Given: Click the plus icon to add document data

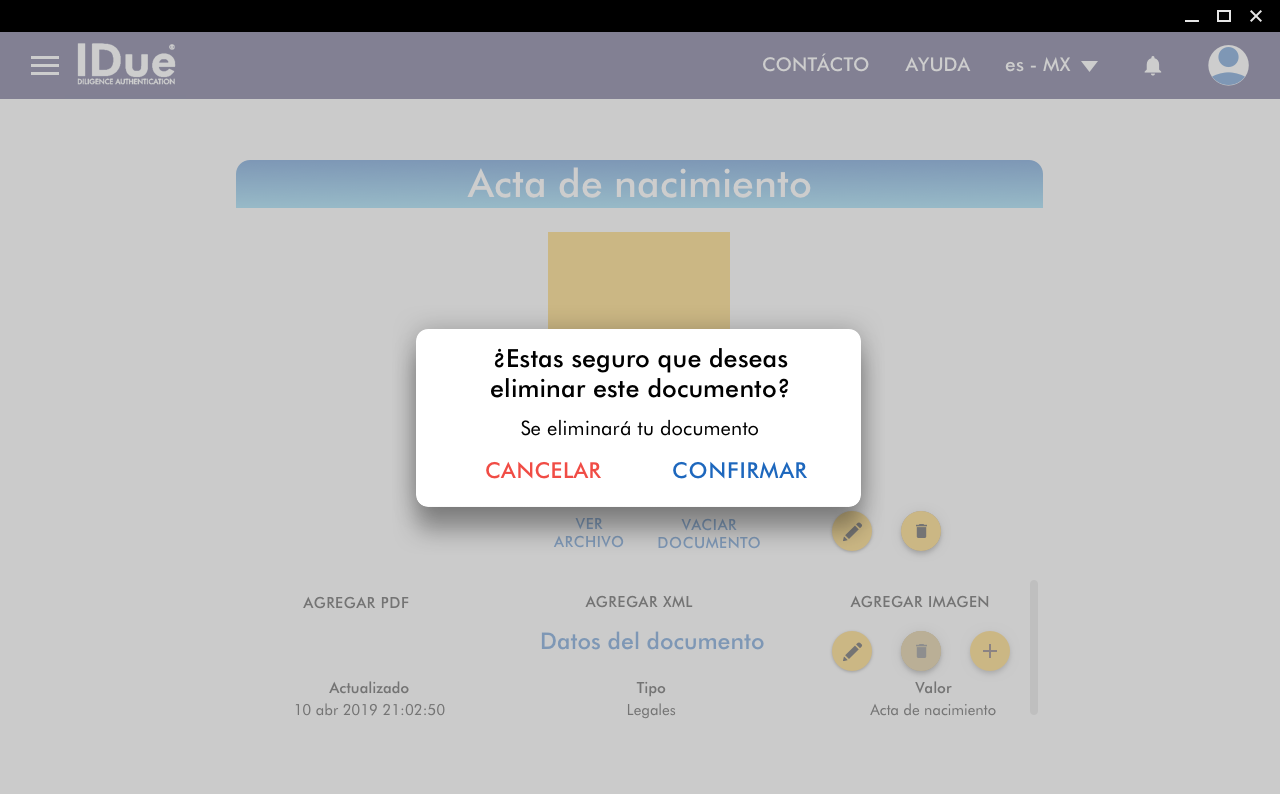Looking at the screenshot, I should point(989,651).
